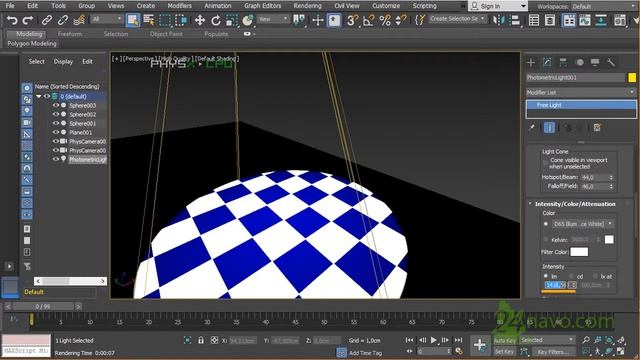Open the Modifier List dropdown

[580, 93]
